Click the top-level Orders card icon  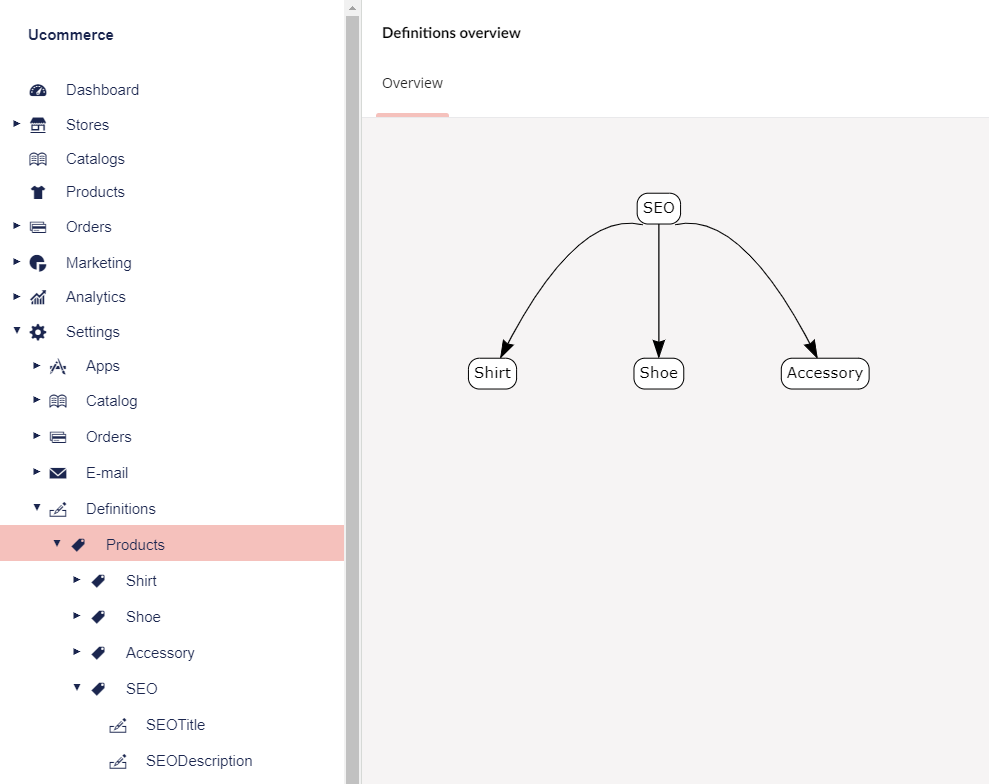tap(38, 227)
